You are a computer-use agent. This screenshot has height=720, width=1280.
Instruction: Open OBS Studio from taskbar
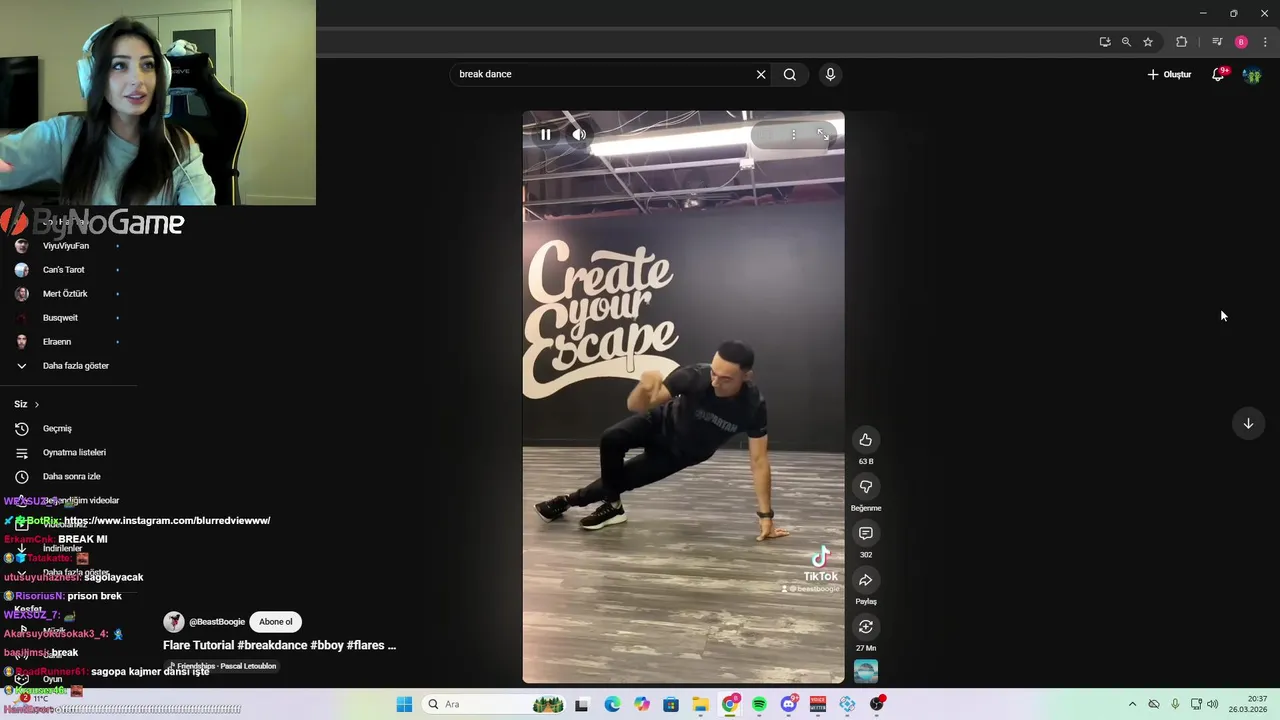[877, 705]
